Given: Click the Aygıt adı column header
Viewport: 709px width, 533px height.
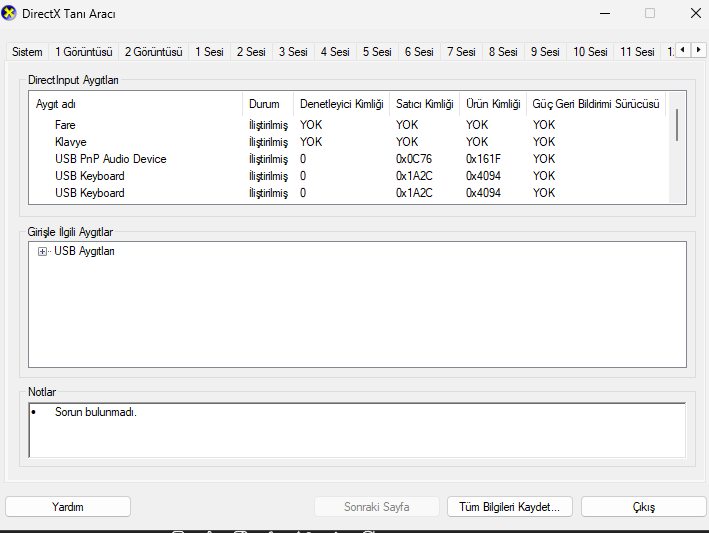Looking at the screenshot, I should point(136,104).
